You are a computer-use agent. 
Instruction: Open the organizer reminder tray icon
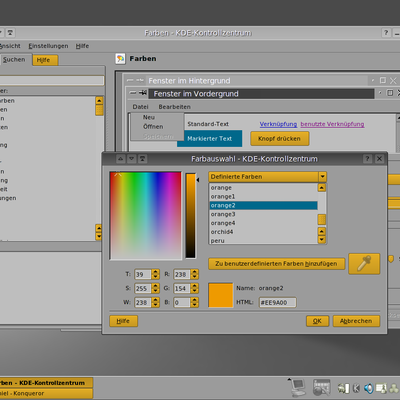click(x=381, y=388)
